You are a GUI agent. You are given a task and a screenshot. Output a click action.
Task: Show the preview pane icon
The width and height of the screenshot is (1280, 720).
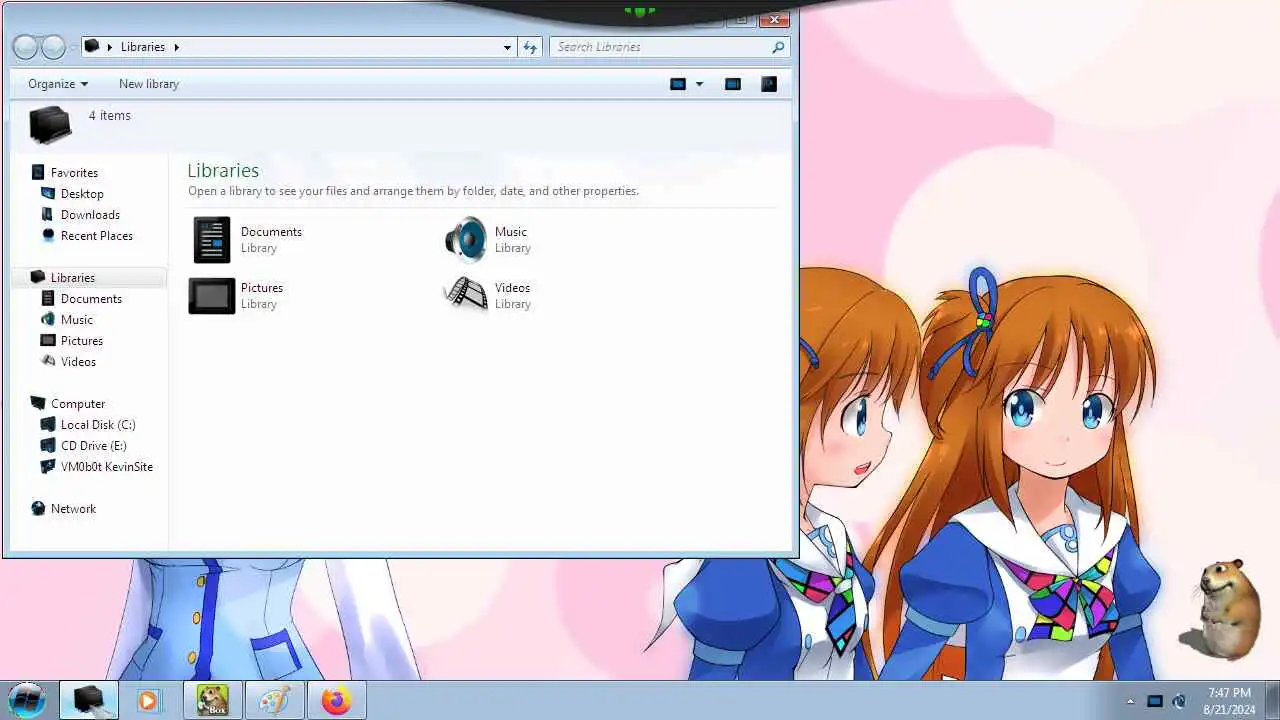pyautogui.click(x=733, y=84)
